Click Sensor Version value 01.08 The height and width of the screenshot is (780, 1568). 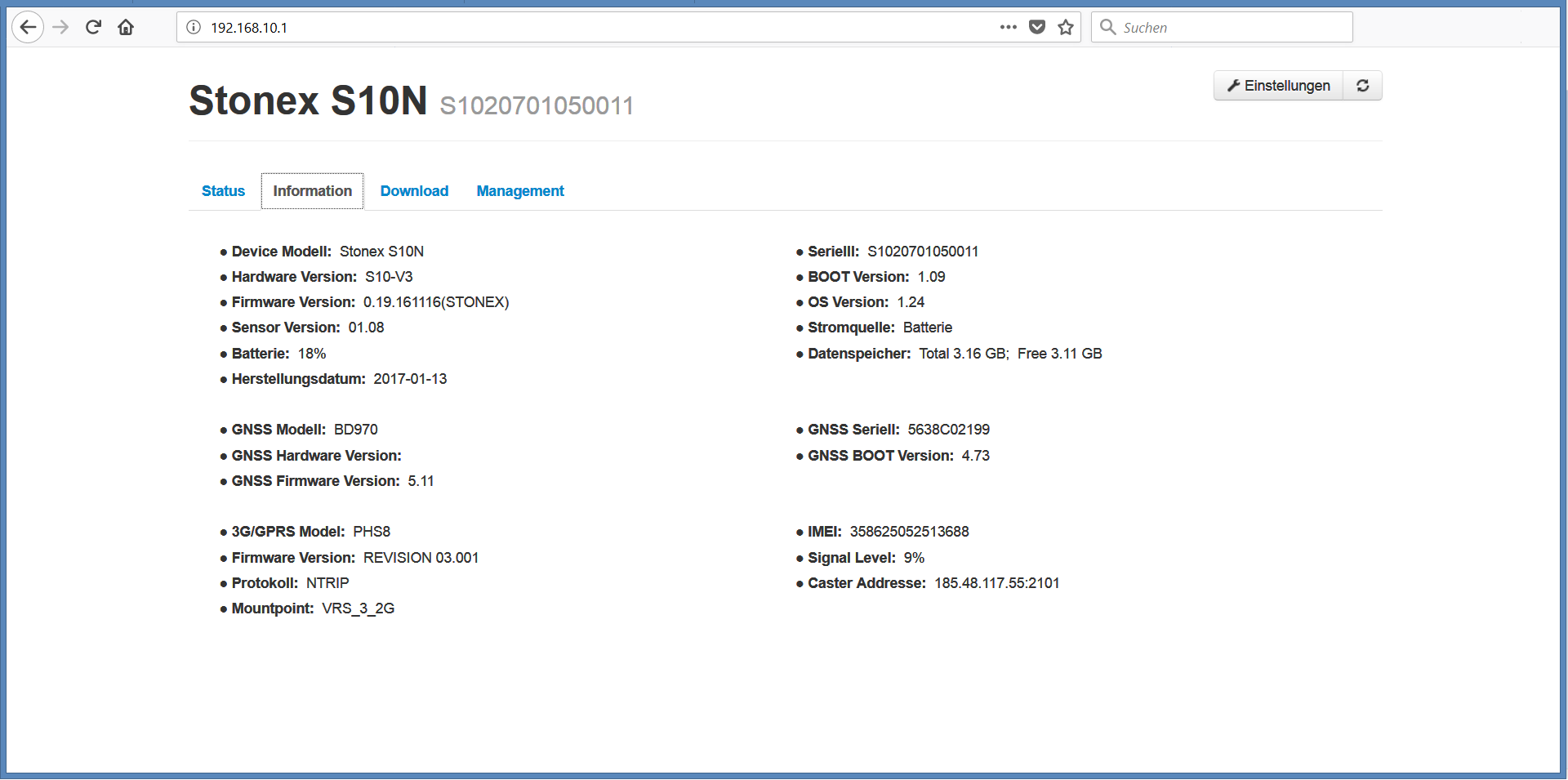coord(366,328)
